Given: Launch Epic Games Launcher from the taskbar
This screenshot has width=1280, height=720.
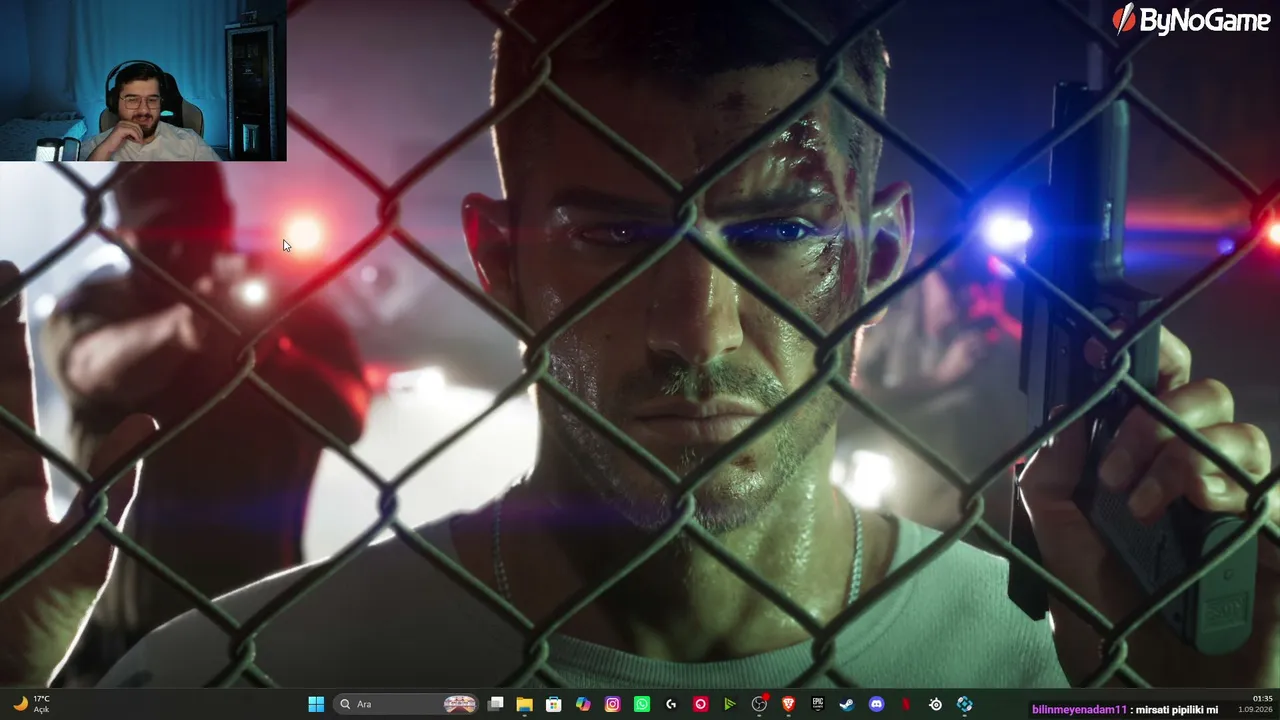Looking at the screenshot, I should [x=817, y=704].
